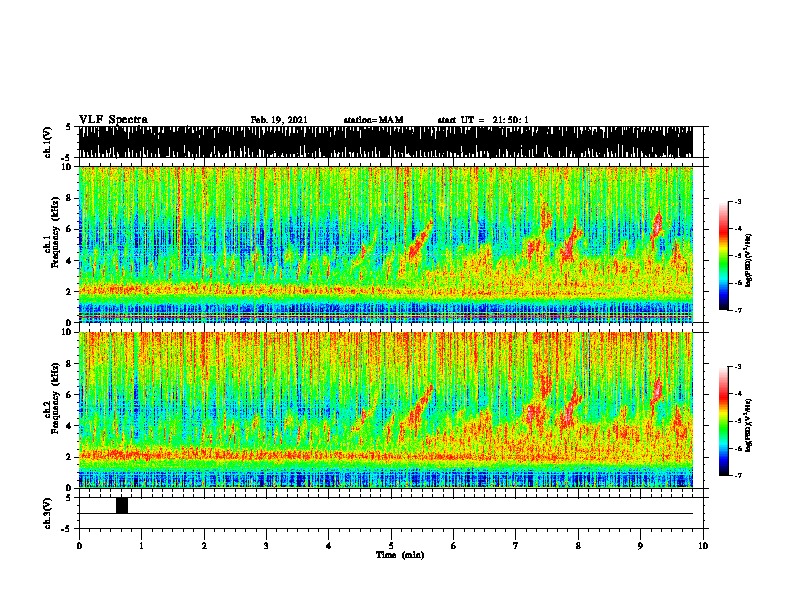Click the ch.2 color scale bar
The width and height of the screenshot is (792, 612).
[x=724, y=421]
